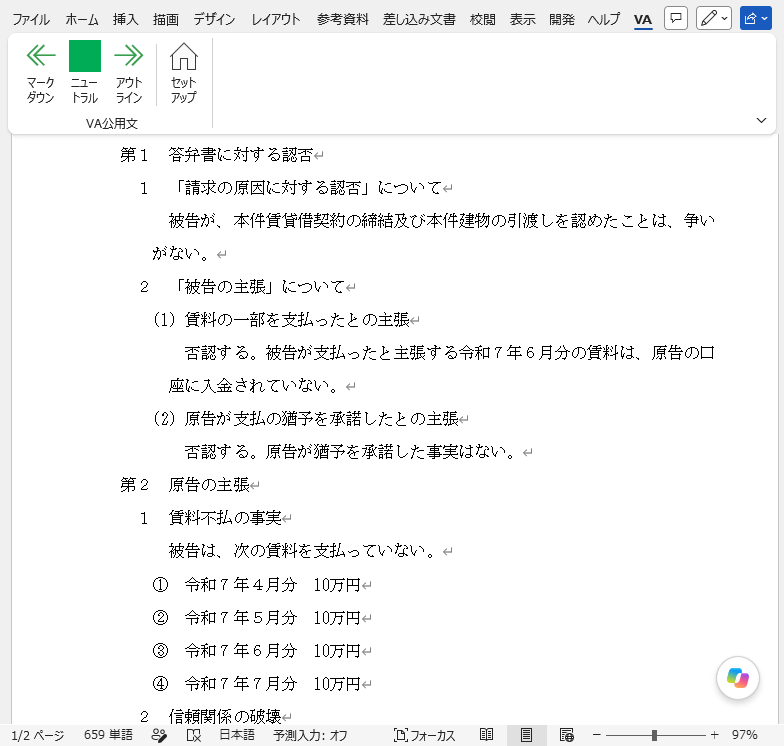784x746 pixels.
Task: Switch to the ホーム tab
Action: point(82,20)
